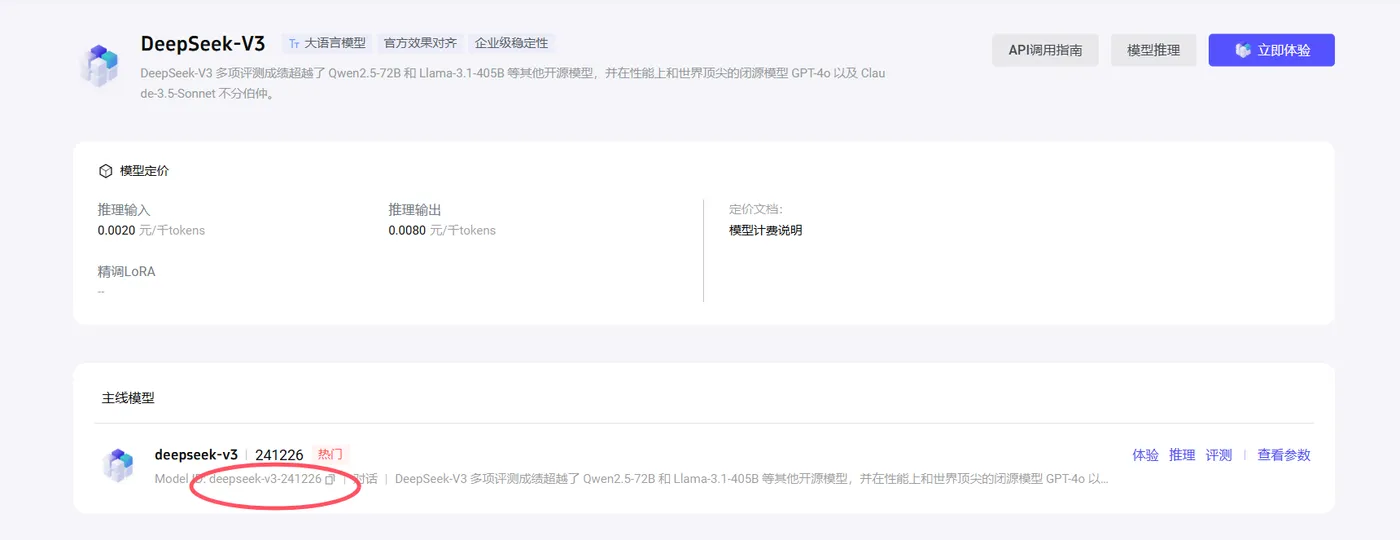
Task: Open the 模型计费说明 pricing document link
Action: tap(765, 230)
